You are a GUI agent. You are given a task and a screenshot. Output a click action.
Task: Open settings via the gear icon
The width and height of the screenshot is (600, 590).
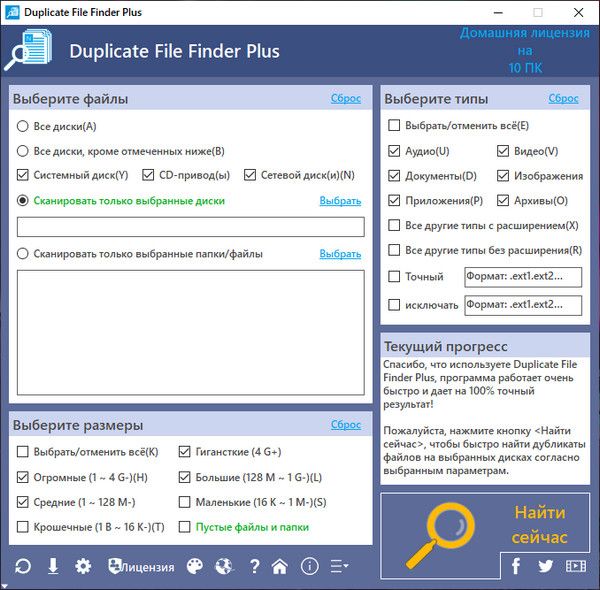click(83, 567)
